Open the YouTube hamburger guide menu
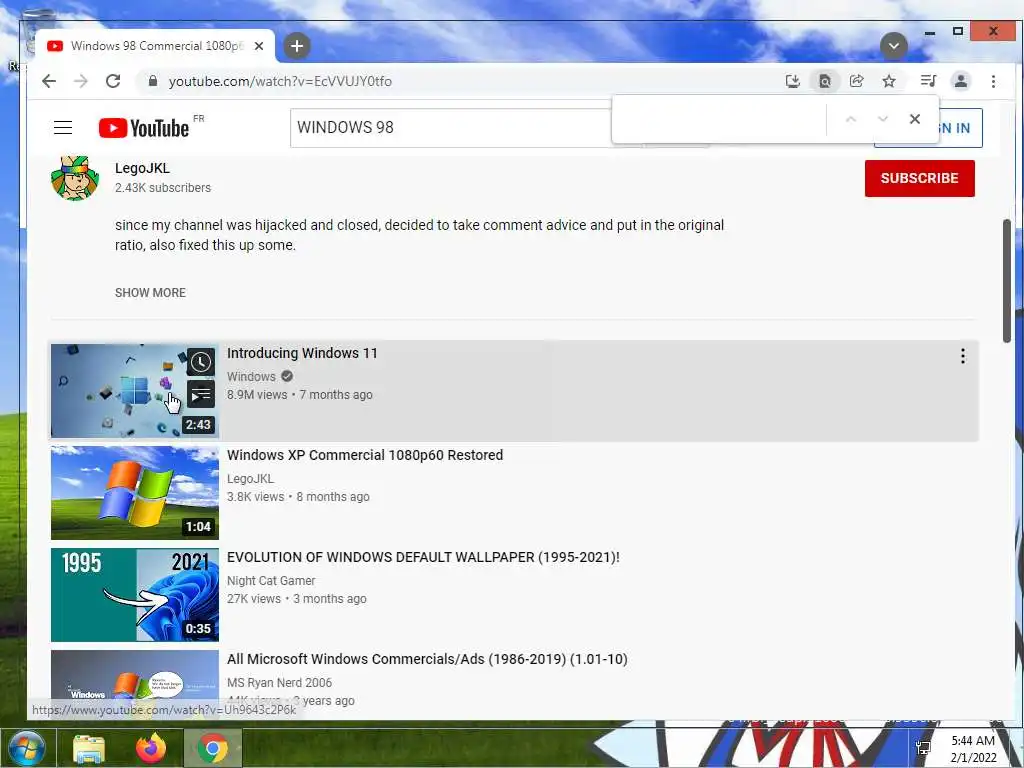The height and width of the screenshot is (768, 1024). tap(63, 127)
